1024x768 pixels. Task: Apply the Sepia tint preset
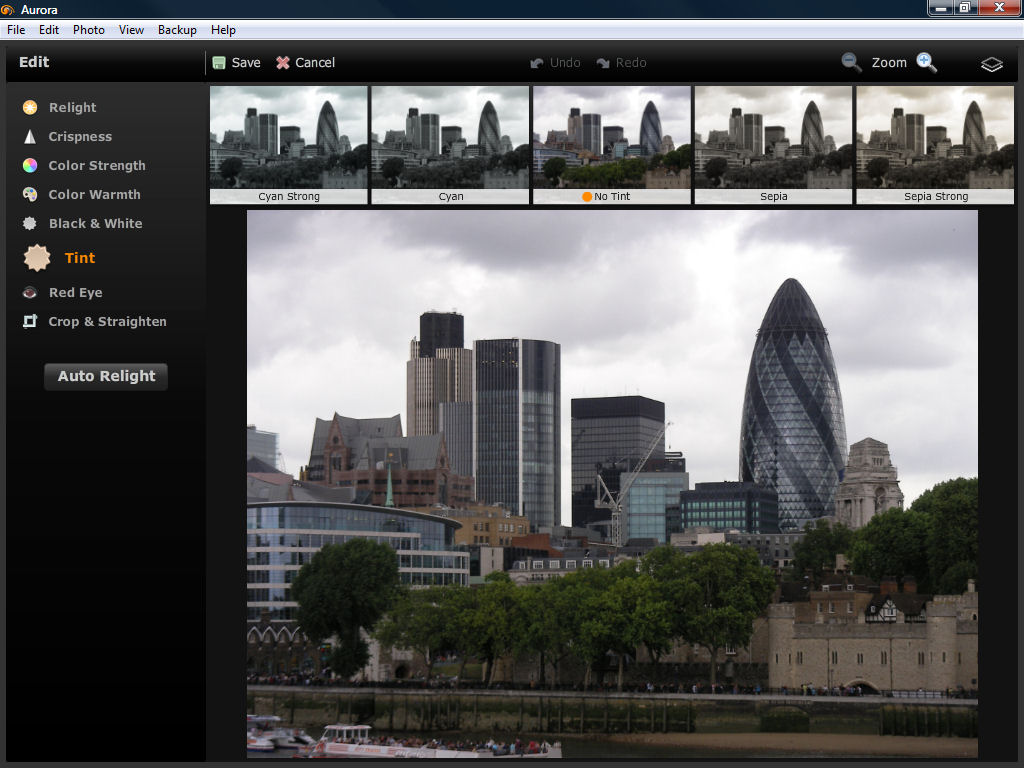pyautogui.click(x=774, y=145)
